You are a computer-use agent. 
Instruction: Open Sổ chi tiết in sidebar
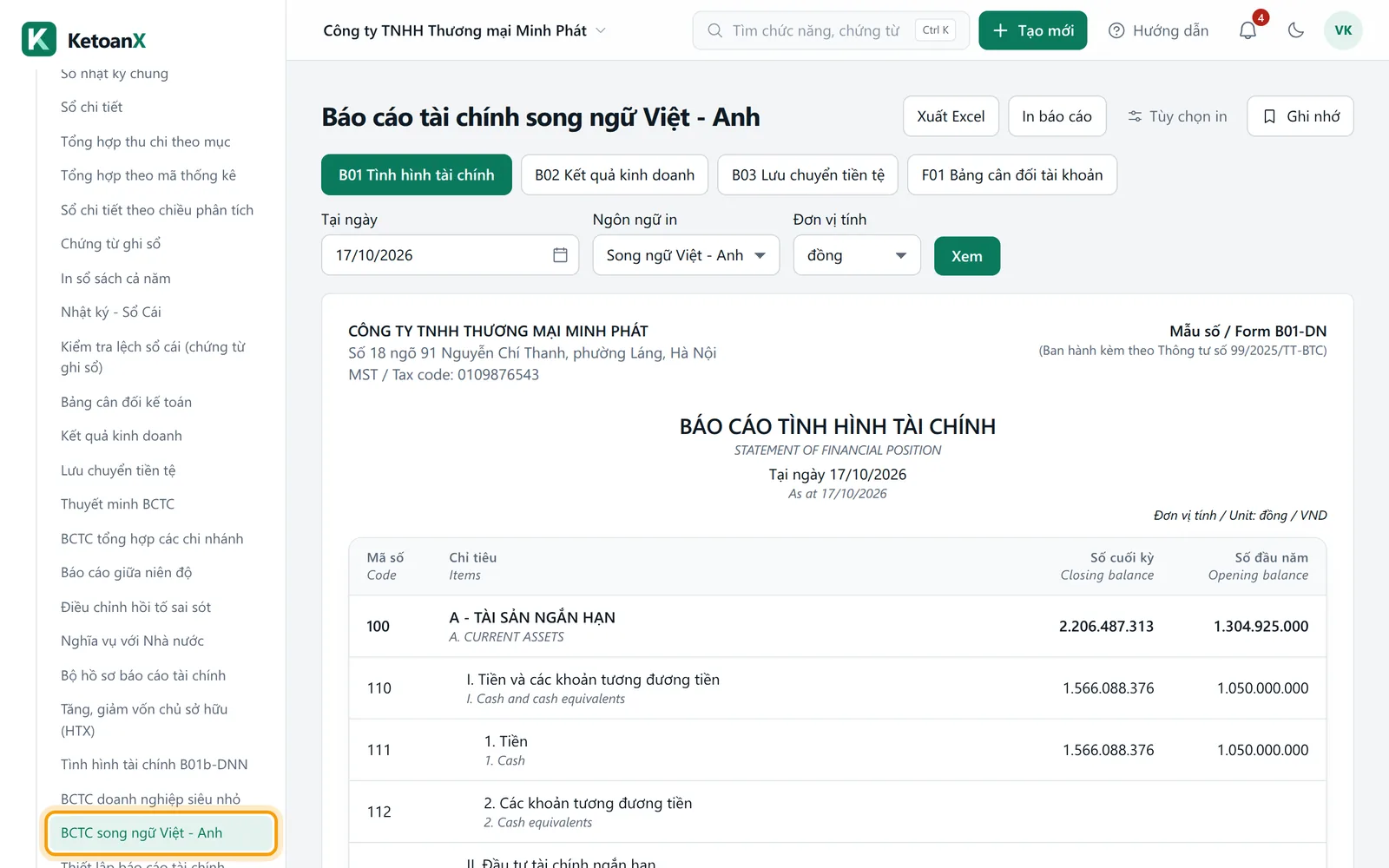tap(91, 107)
